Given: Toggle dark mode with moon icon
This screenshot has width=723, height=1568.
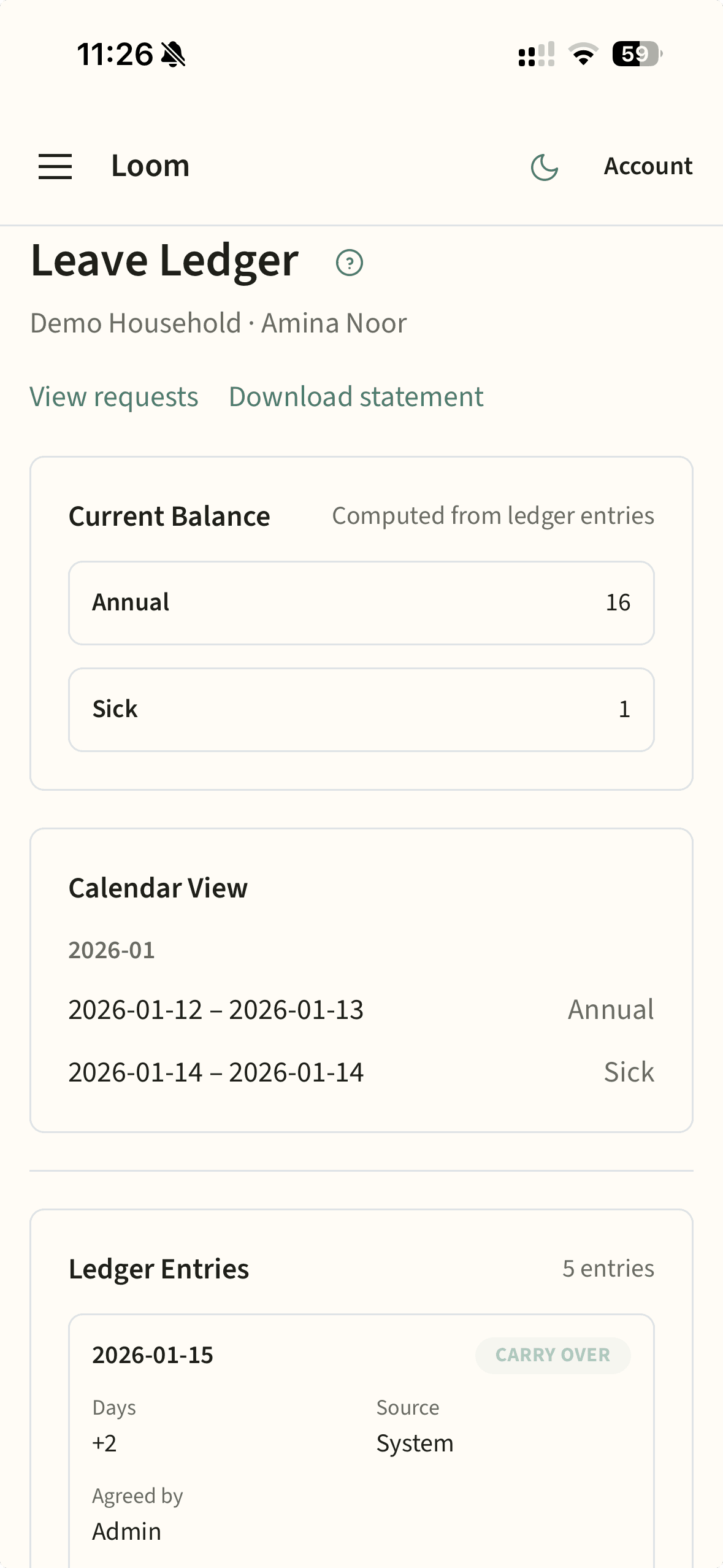Looking at the screenshot, I should (544, 167).
